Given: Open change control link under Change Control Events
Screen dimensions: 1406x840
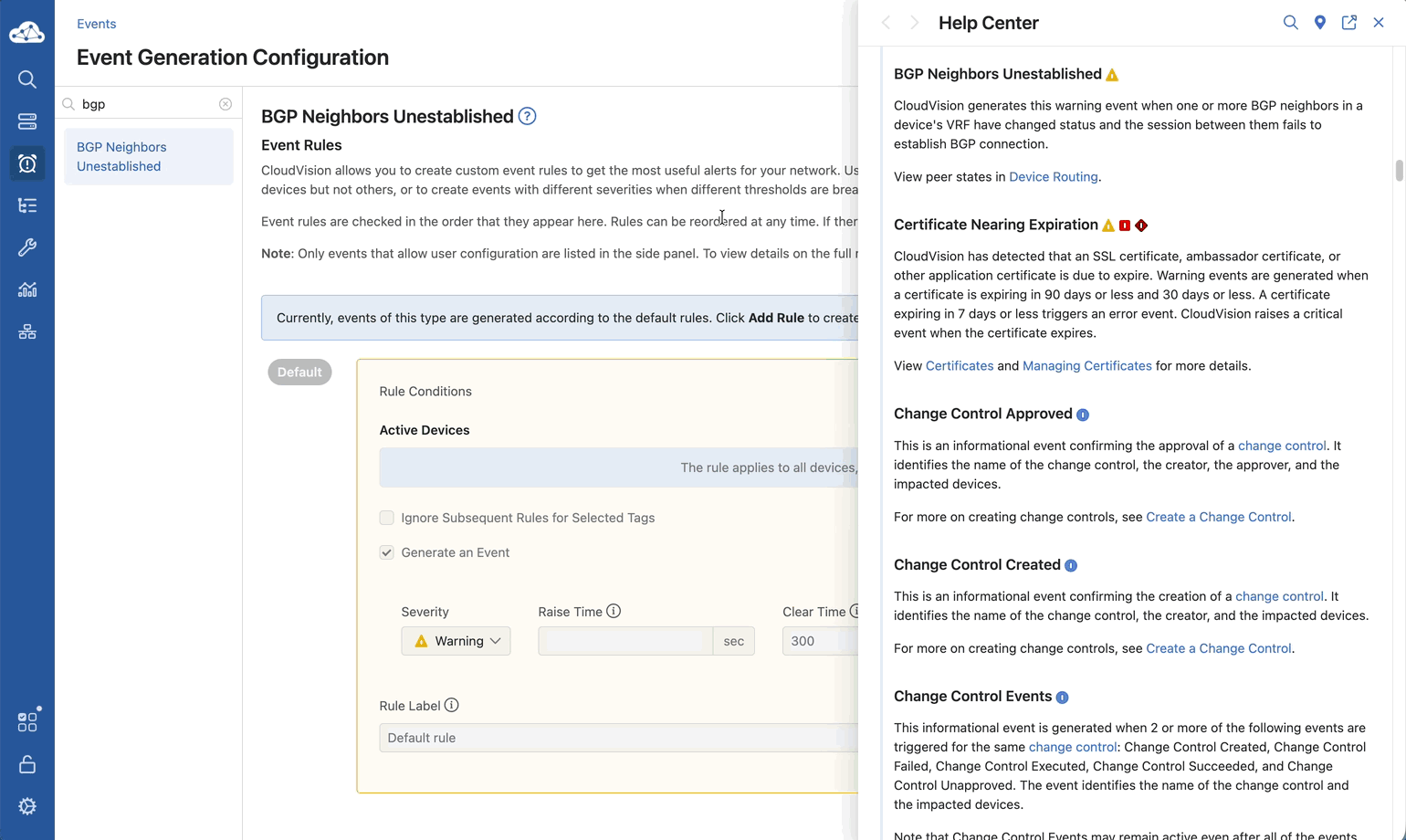Looking at the screenshot, I should pos(1073,748).
